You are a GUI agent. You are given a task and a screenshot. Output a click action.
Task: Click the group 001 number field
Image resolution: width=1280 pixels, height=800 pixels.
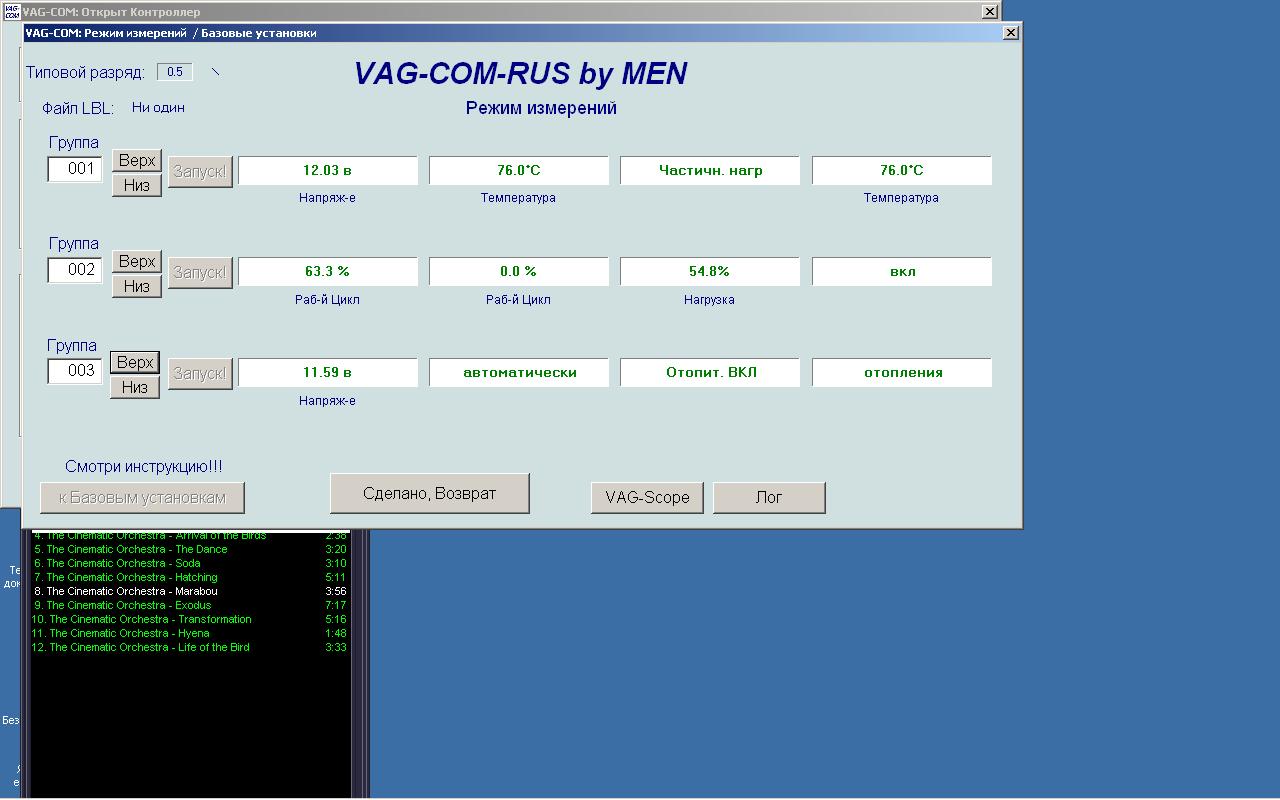tap(75, 169)
